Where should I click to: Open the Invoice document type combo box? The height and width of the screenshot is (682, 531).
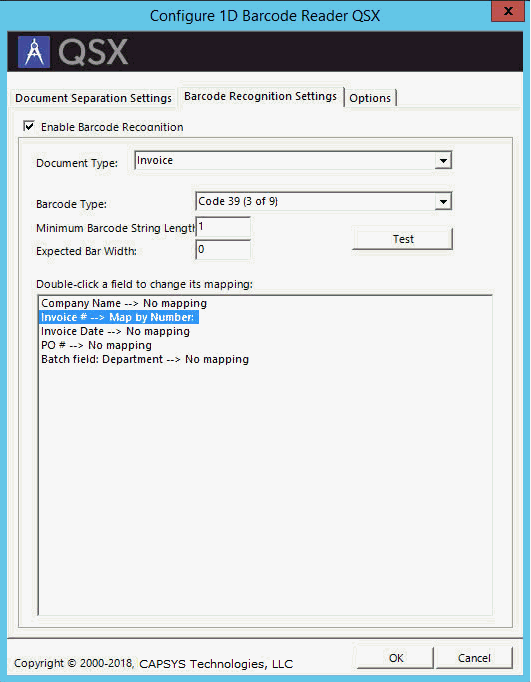pyautogui.click(x=293, y=160)
